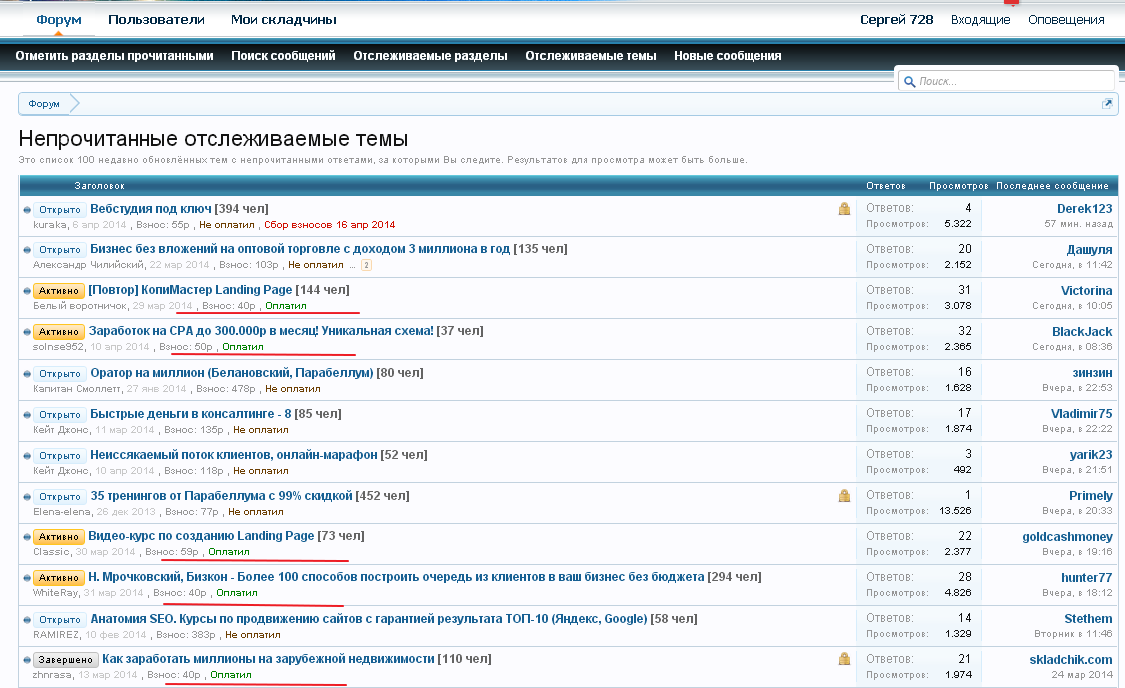Click unread bullet icon beside Оратор на миллион
This screenshot has height=688, width=1125.
coord(27,374)
